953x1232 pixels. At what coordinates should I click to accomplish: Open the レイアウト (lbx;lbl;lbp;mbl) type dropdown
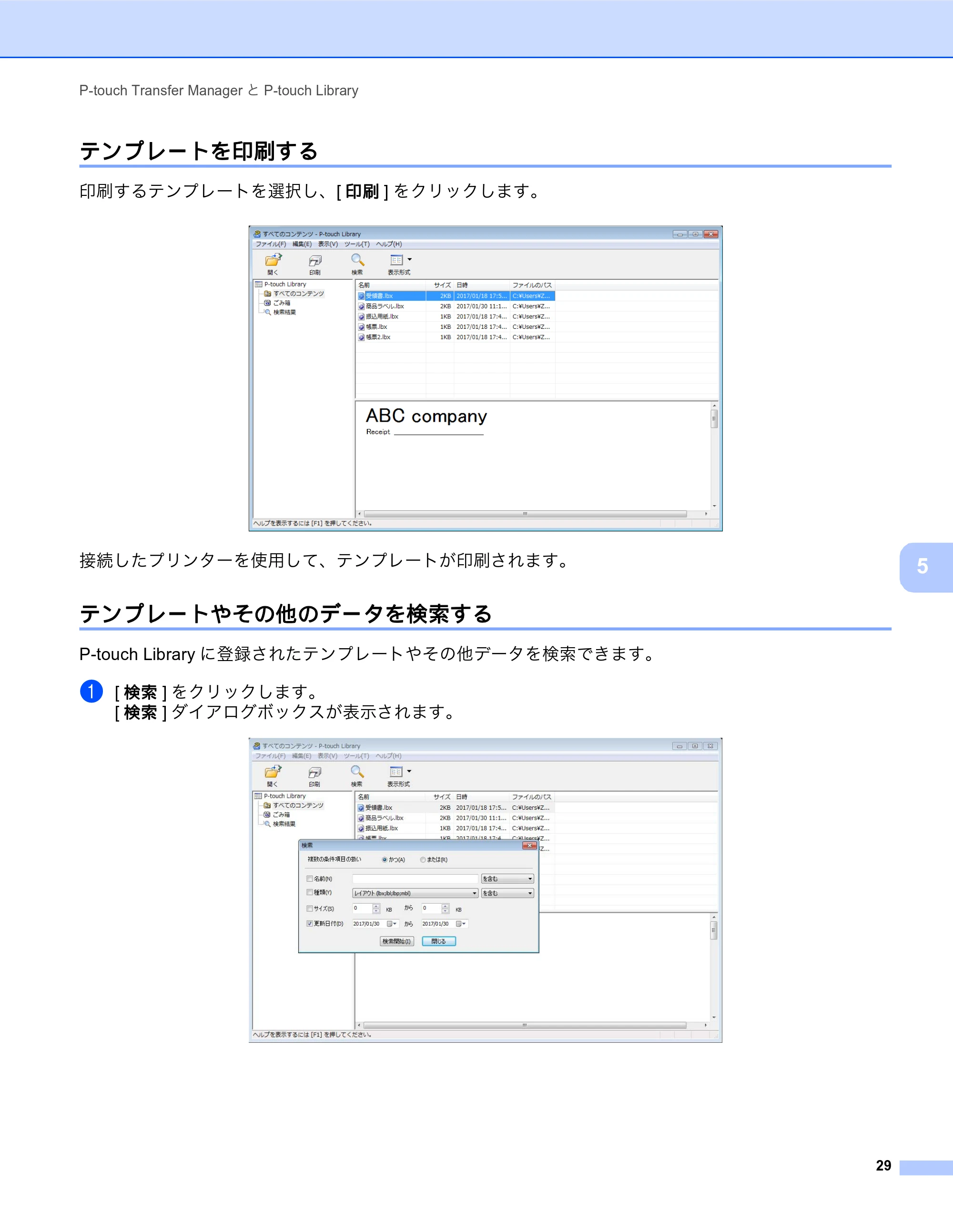pyautogui.click(x=416, y=894)
